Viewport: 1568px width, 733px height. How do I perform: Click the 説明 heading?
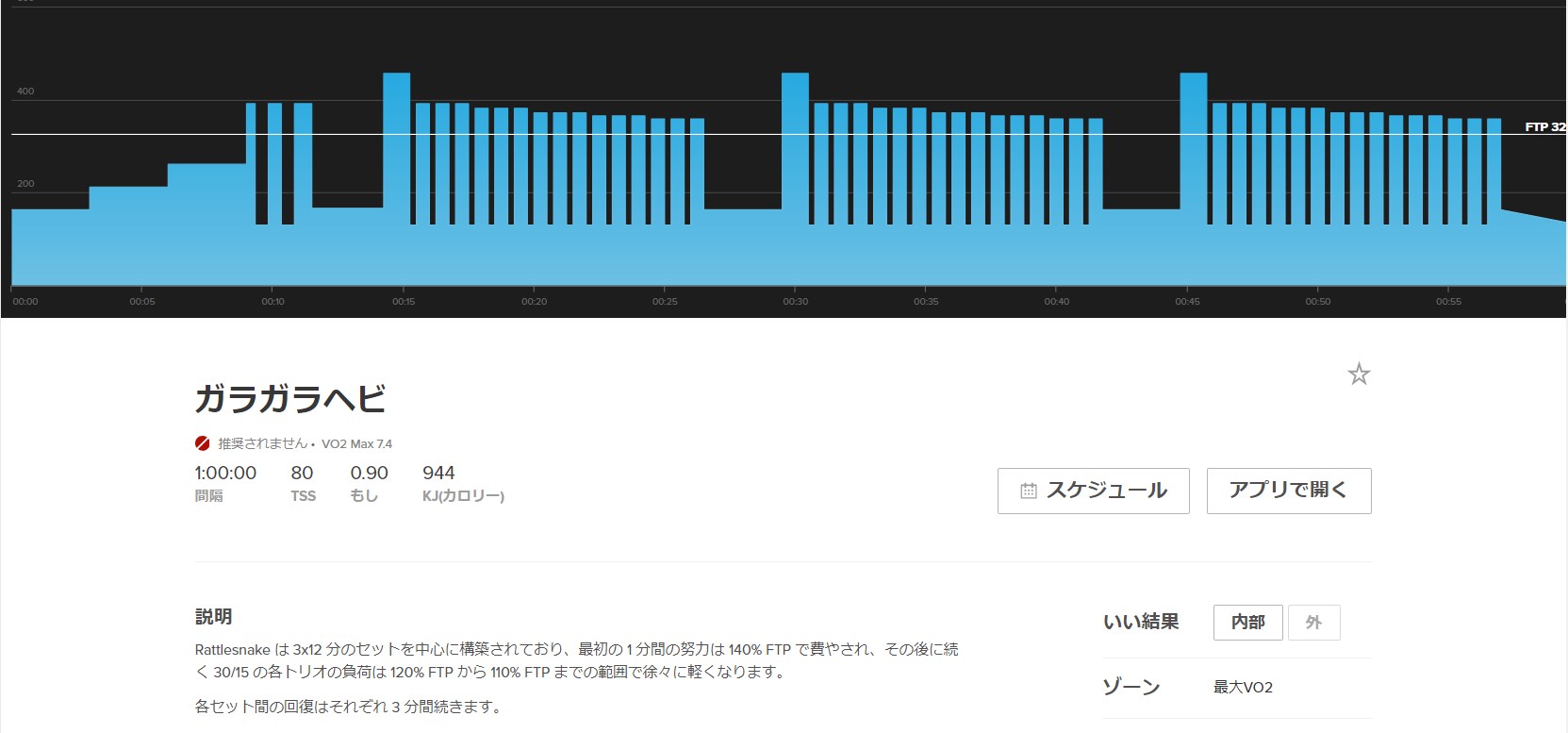[214, 616]
